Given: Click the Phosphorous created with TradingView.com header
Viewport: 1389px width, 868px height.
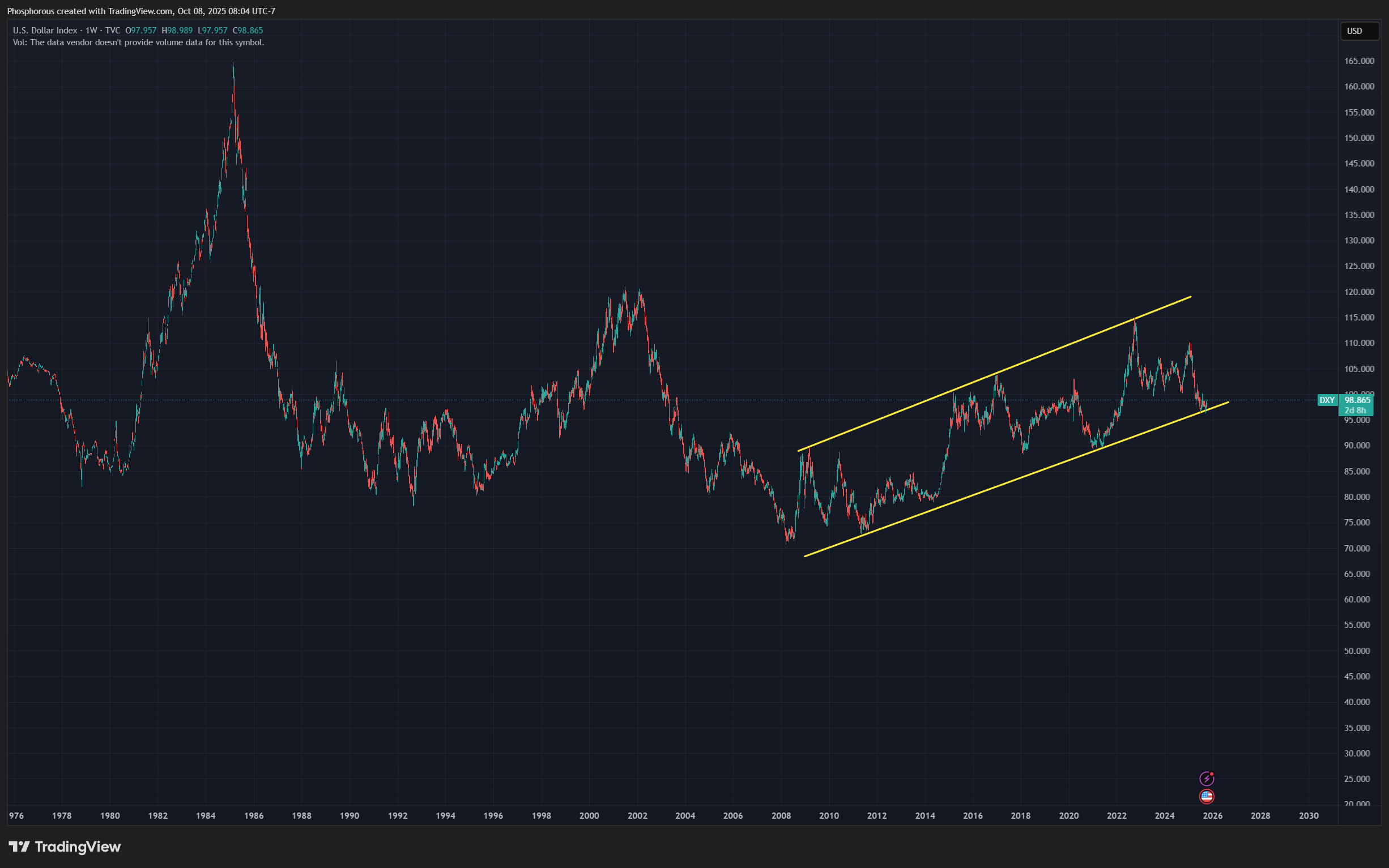Looking at the screenshot, I should click(140, 11).
